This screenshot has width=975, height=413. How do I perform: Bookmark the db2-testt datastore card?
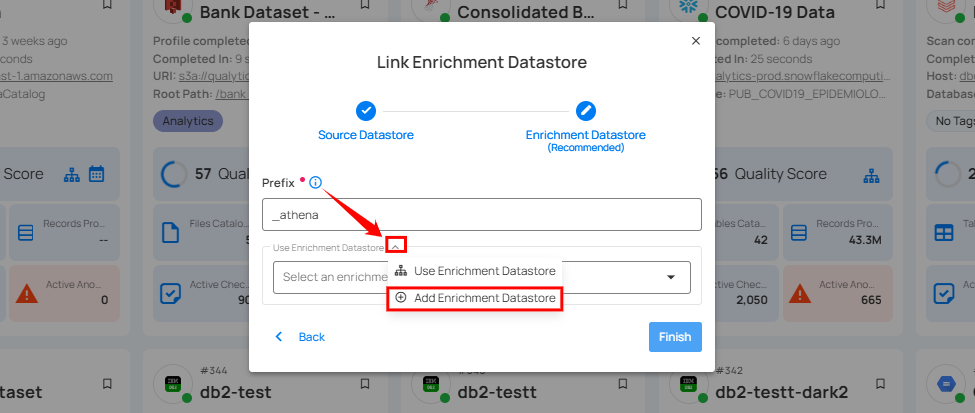point(623,383)
